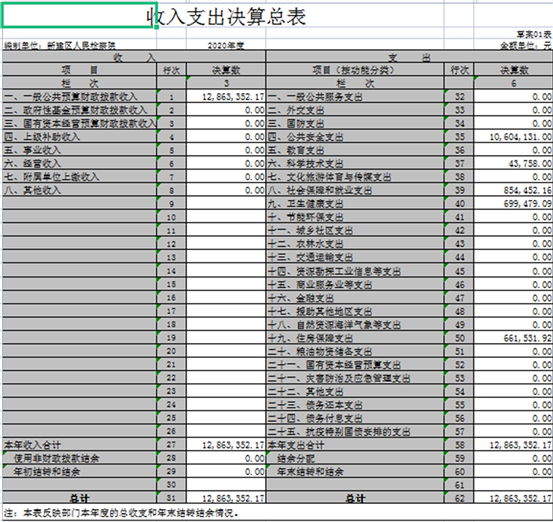Select the 项目（按功能分类） header cell
The width and height of the screenshot is (553, 522).
[355, 70]
